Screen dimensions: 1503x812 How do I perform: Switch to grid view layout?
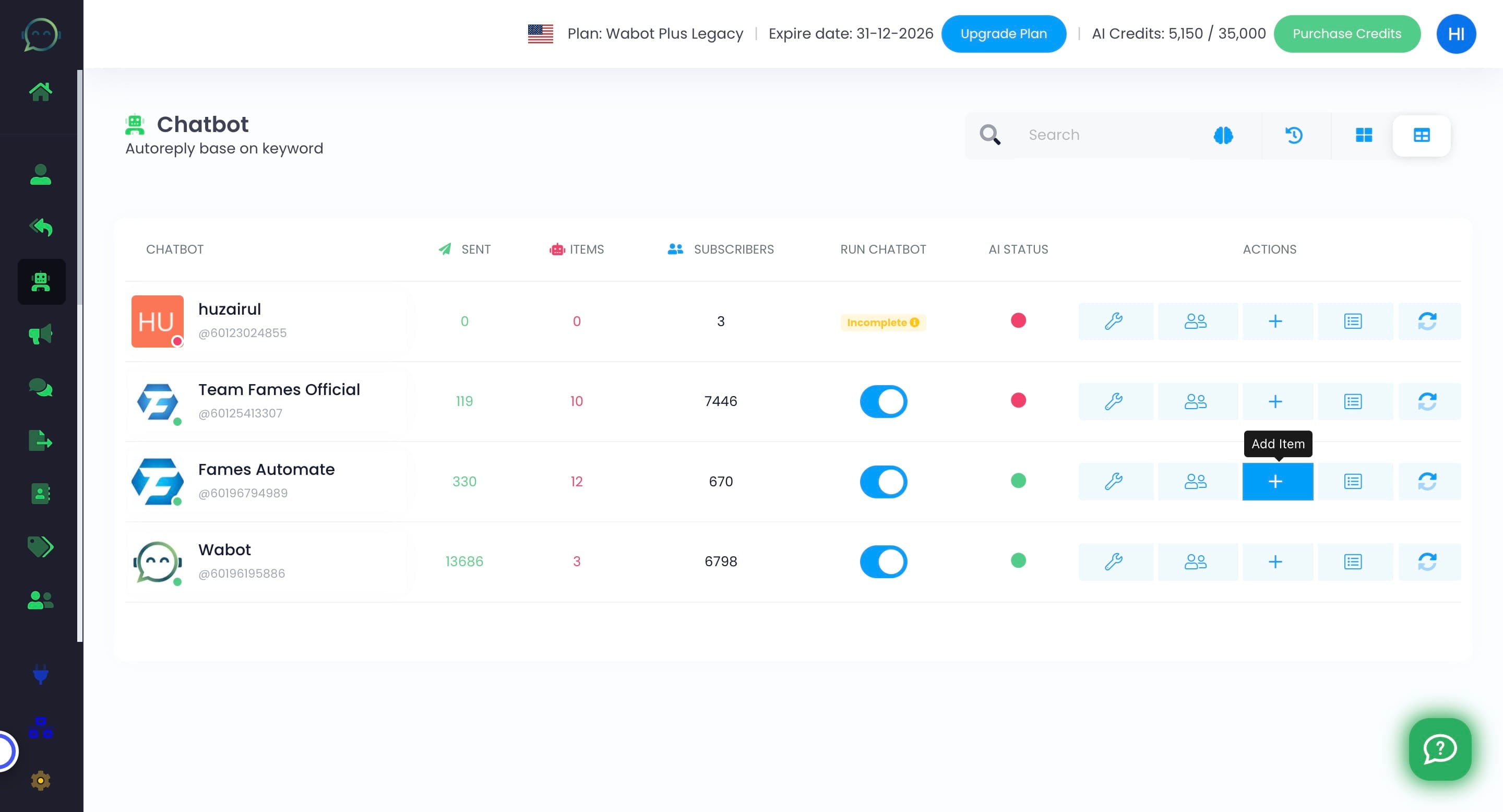[x=1364, y=135]
